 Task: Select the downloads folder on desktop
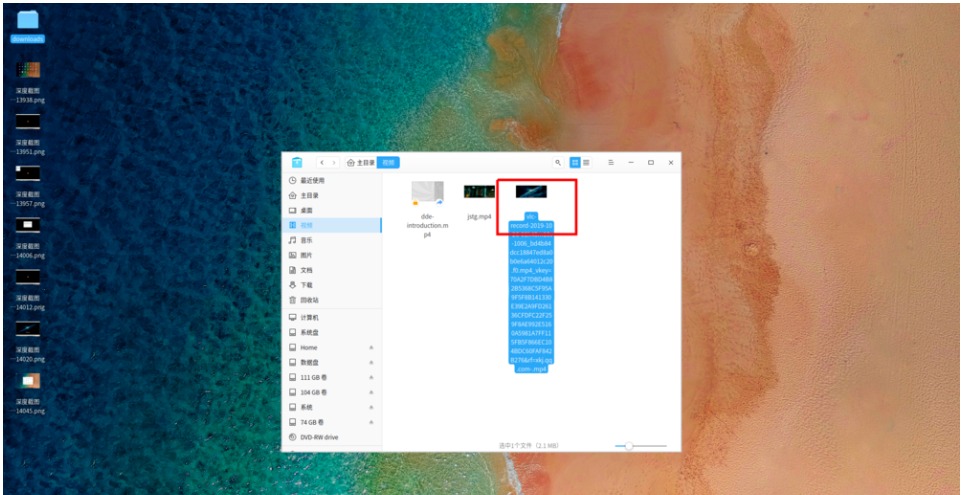click(28, 27)
